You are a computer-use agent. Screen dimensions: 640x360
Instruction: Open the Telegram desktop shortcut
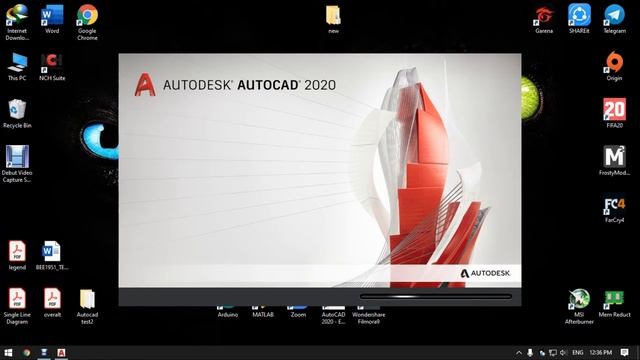click(614, 19)
